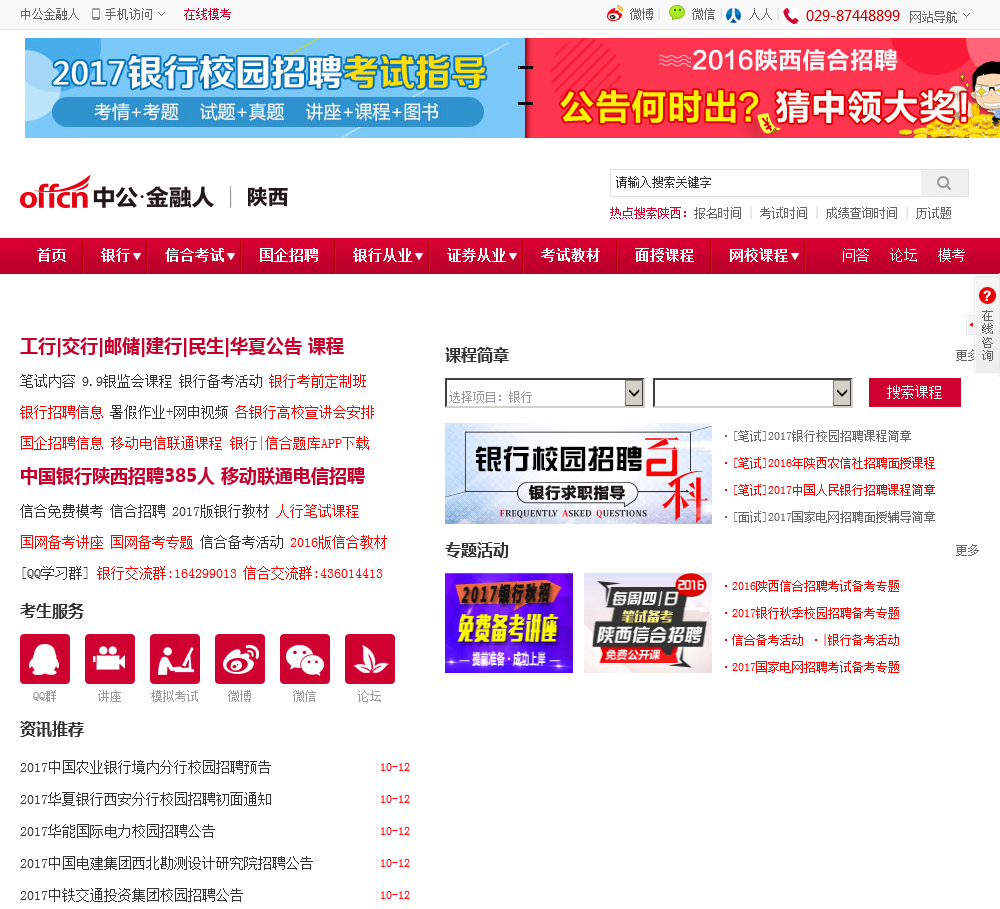This screenshot has height=909, width=1000.
Task: Open 银行|信合题库APP下载 link
Action: coord(300,443)
